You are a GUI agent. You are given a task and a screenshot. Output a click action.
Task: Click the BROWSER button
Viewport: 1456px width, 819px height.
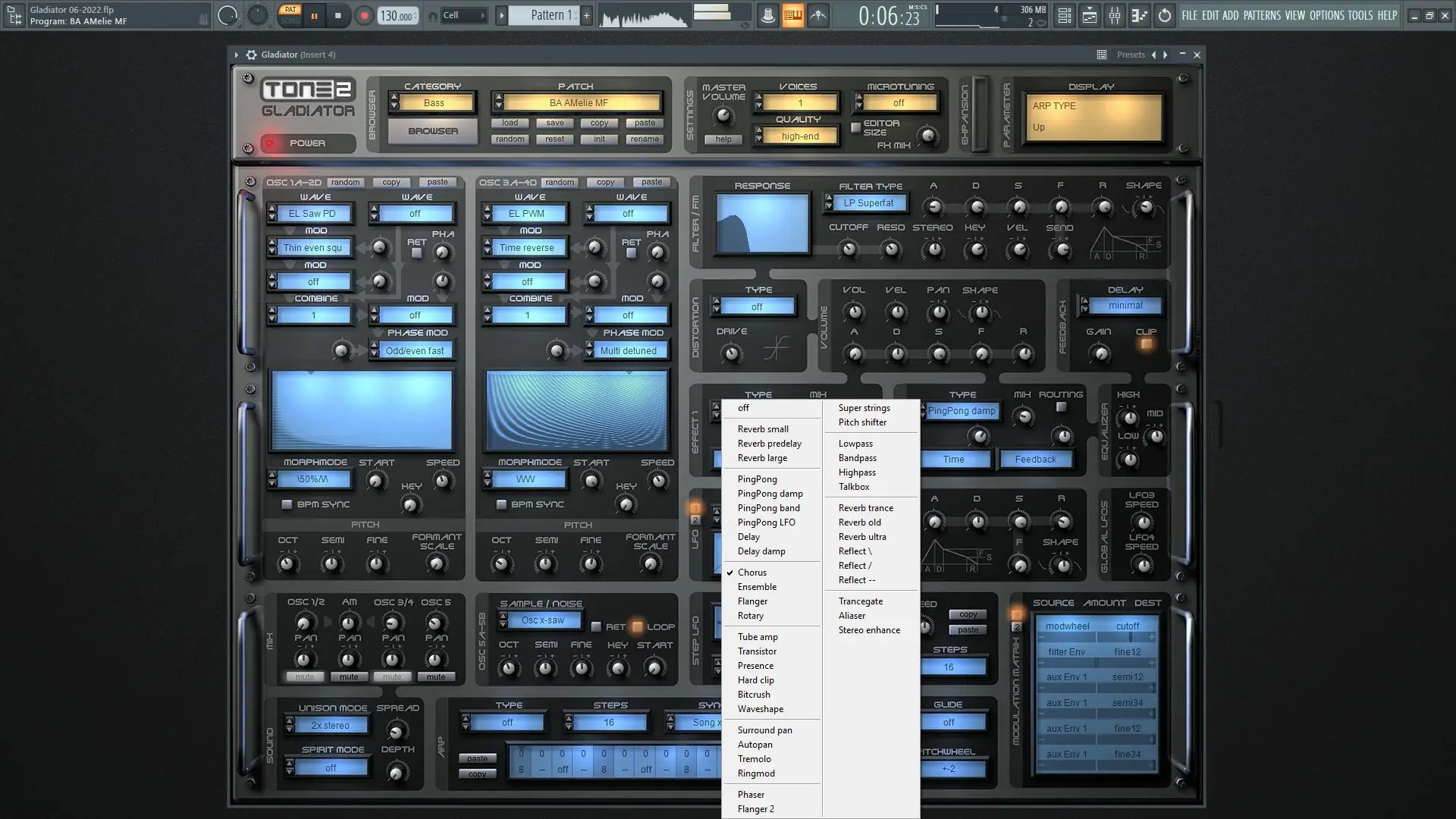tap(433, 131)
